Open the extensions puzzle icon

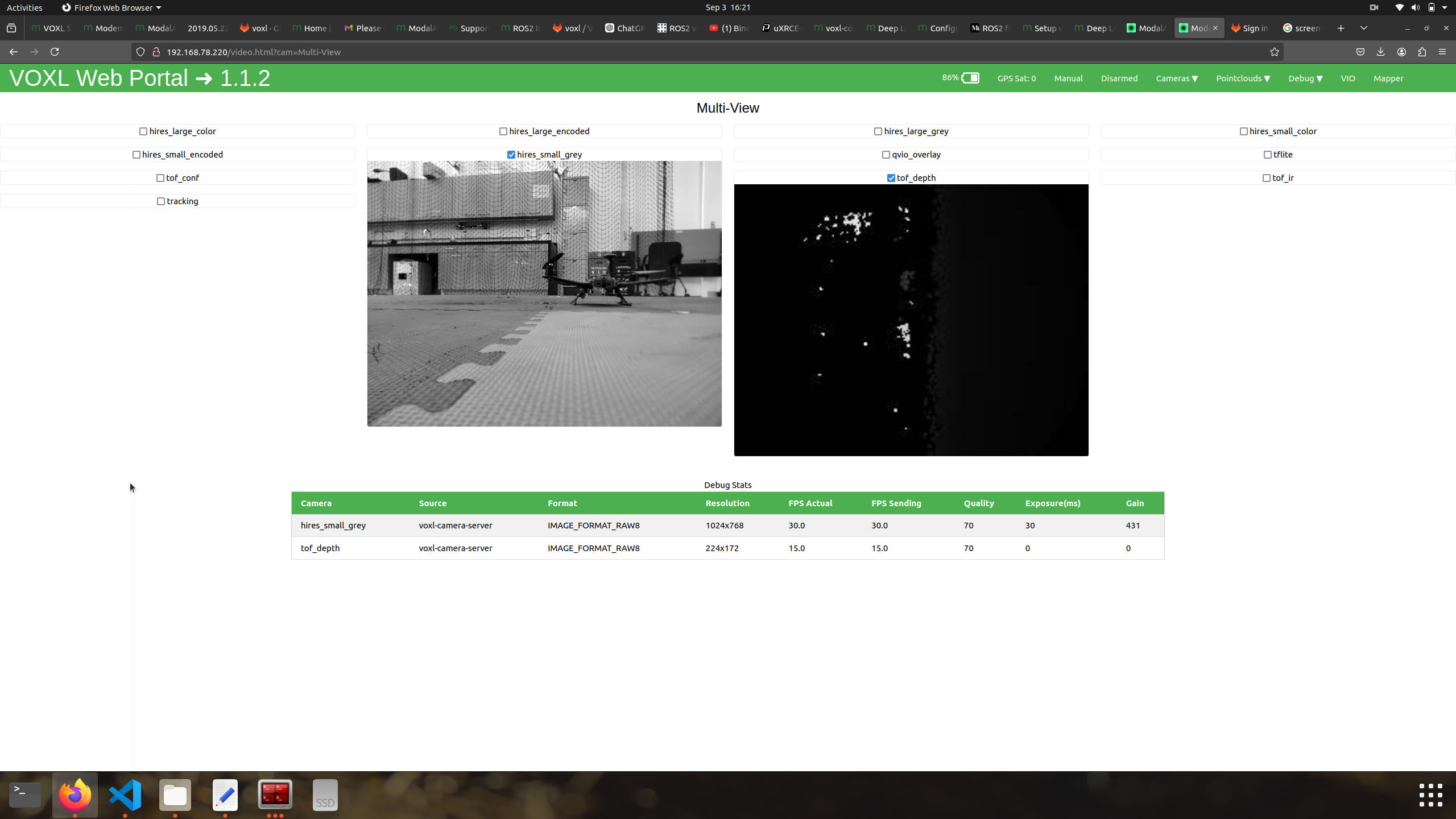(1422, 52)
